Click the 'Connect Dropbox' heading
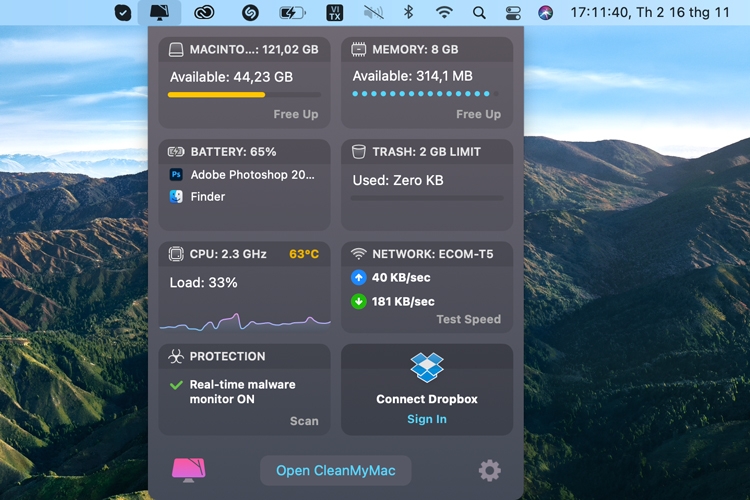The width and height of the screenshot is (750, 500). click(x=427, y=399)
